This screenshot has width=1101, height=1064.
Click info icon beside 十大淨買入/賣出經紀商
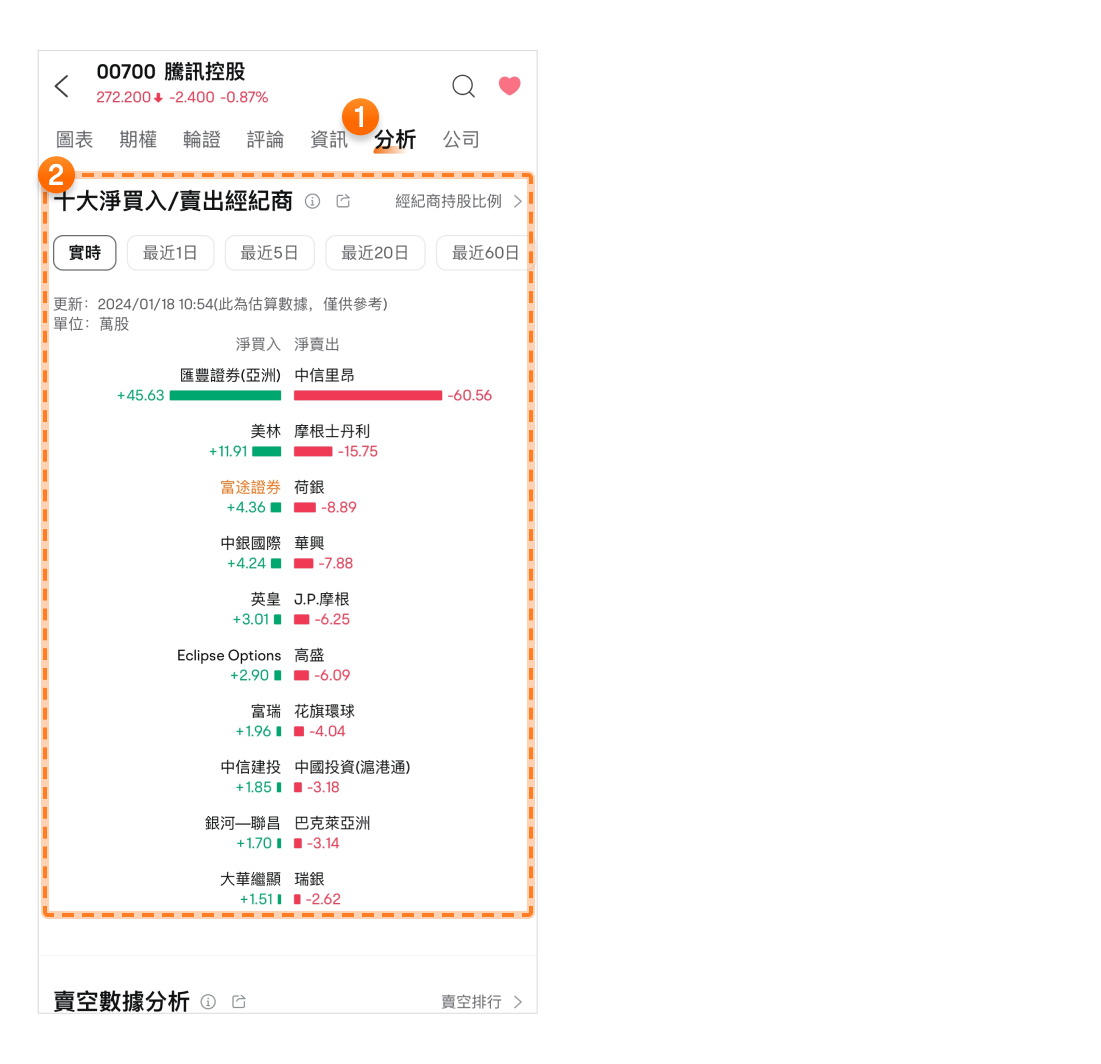click(312, 202)
